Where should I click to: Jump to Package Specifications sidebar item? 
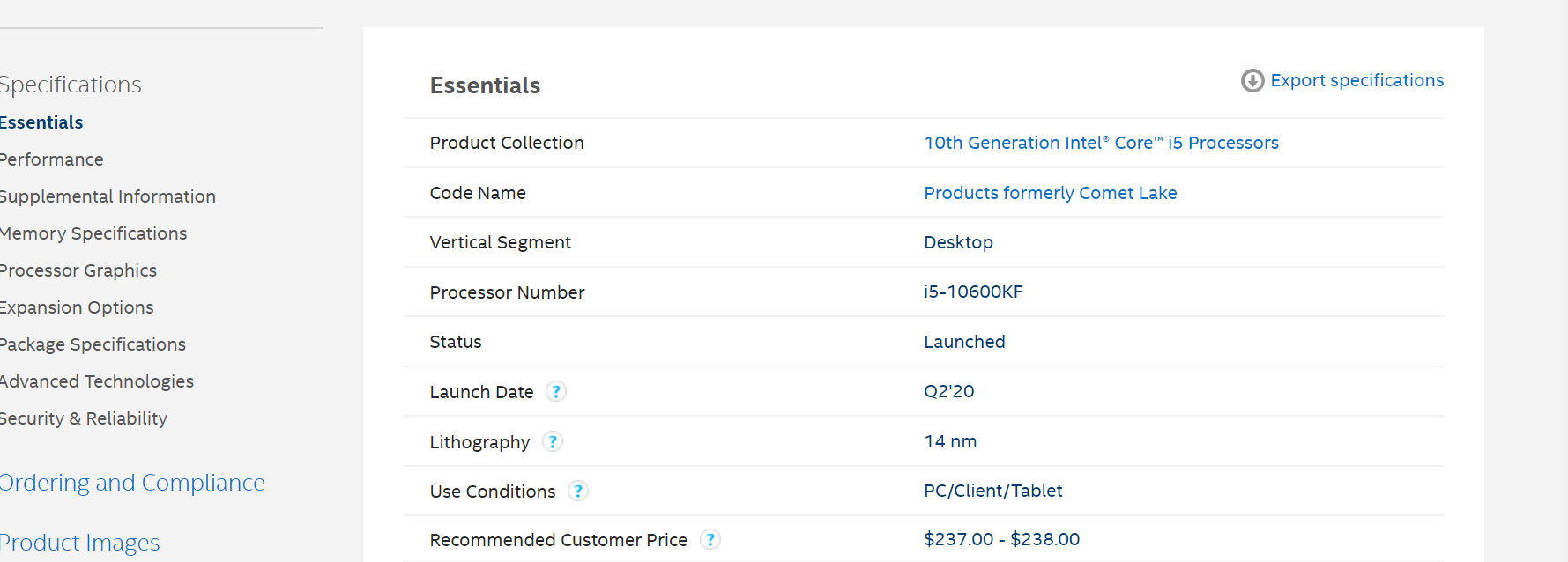pos(93,344)
